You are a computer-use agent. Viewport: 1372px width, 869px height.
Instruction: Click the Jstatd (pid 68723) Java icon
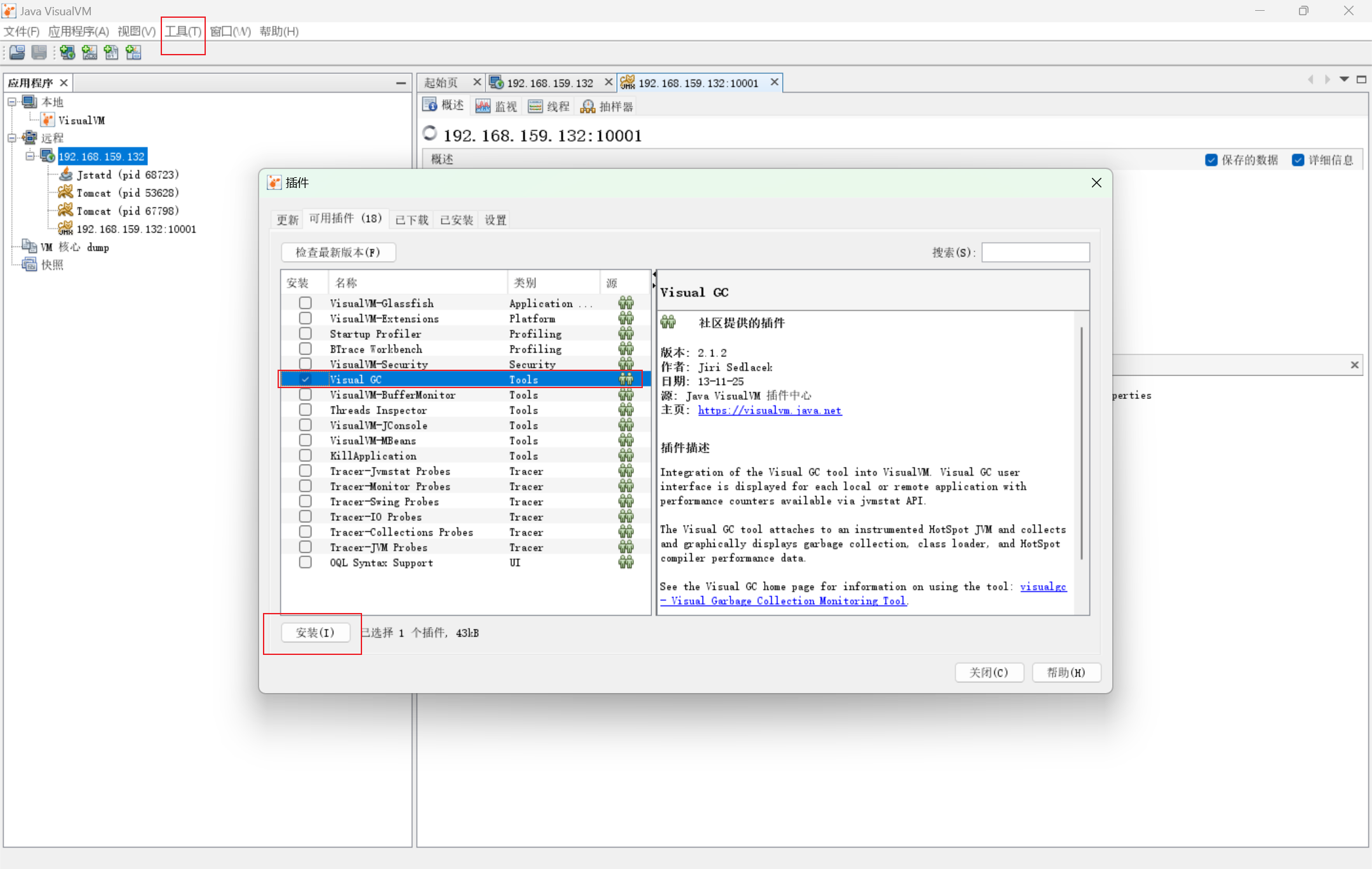(x=66, y=175)
